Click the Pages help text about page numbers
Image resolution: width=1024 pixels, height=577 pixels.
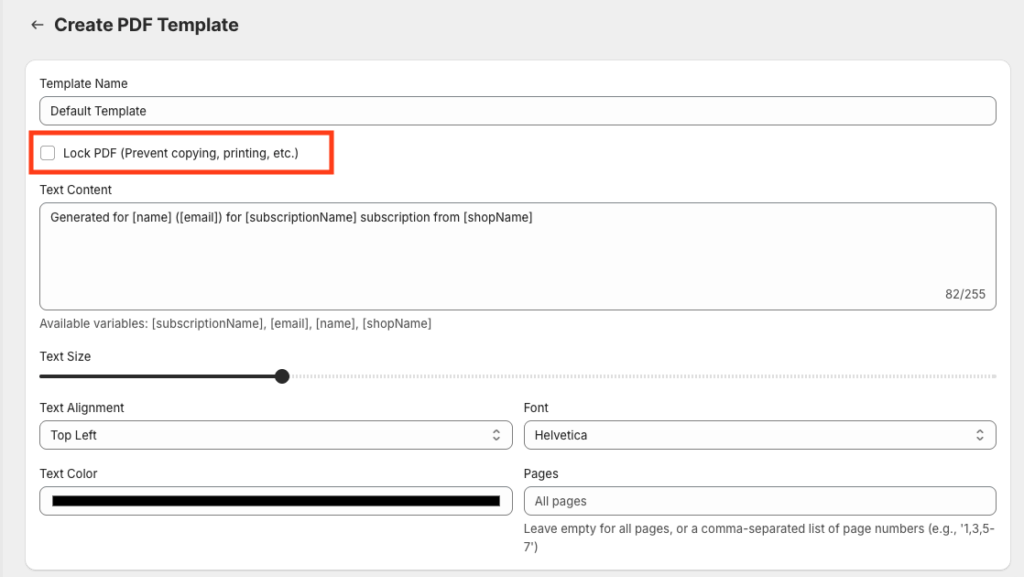point(759,537)
